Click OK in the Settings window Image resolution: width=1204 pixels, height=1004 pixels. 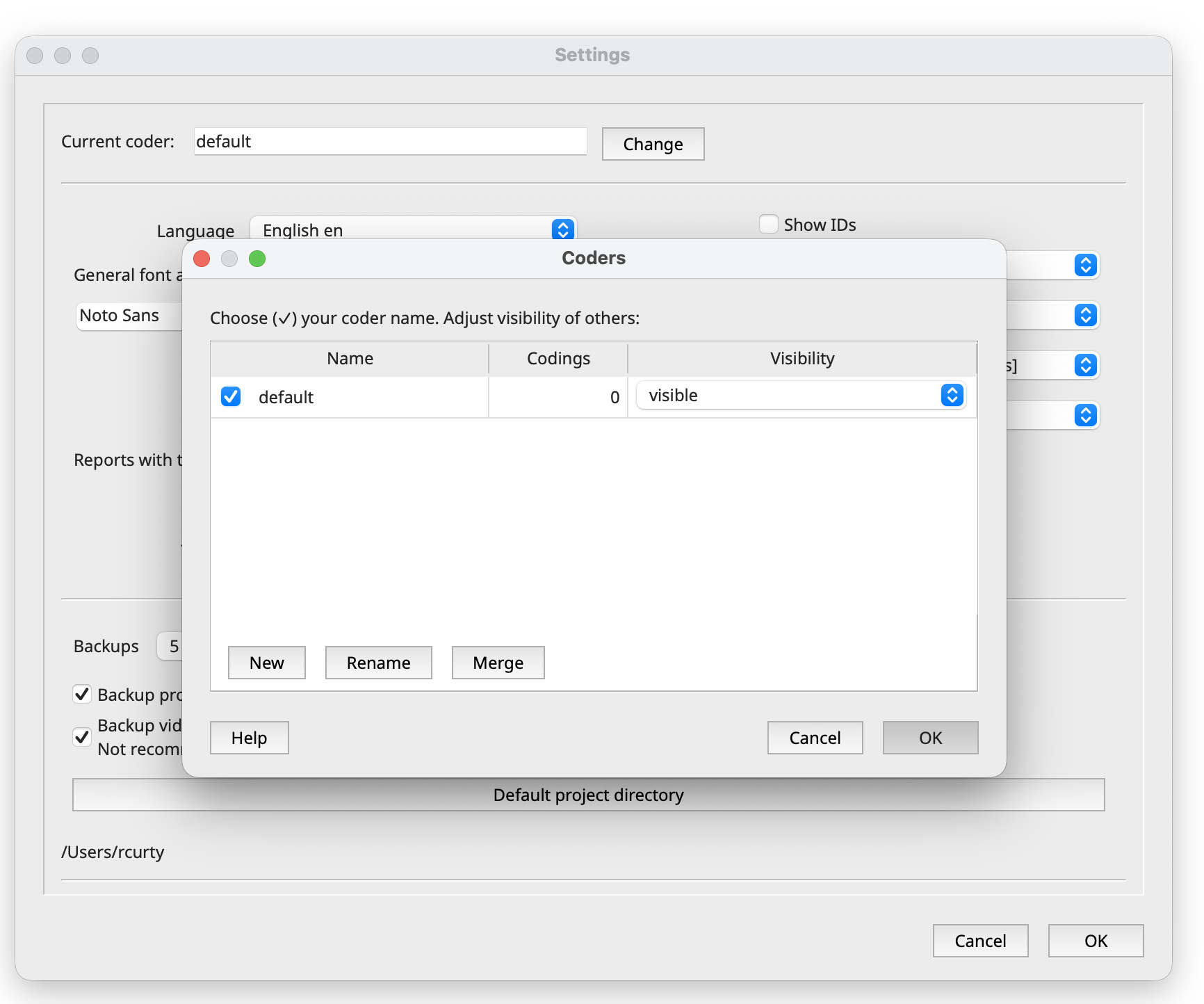click(1096, 941)
